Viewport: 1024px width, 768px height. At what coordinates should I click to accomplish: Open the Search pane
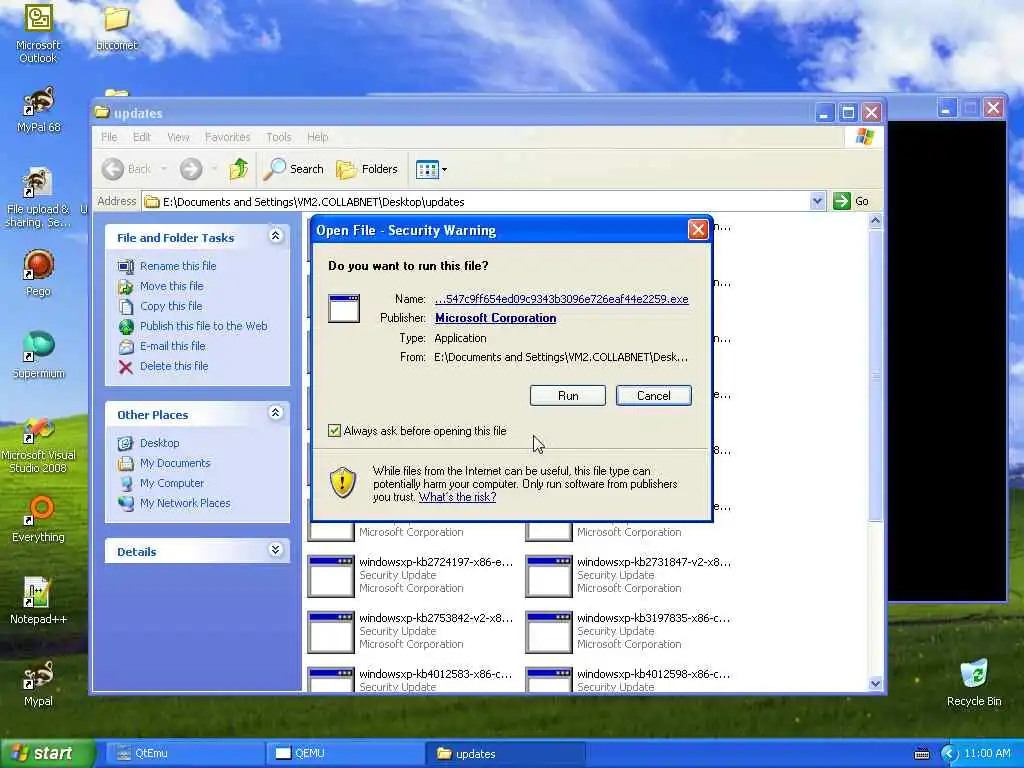[x=294, y=169]
